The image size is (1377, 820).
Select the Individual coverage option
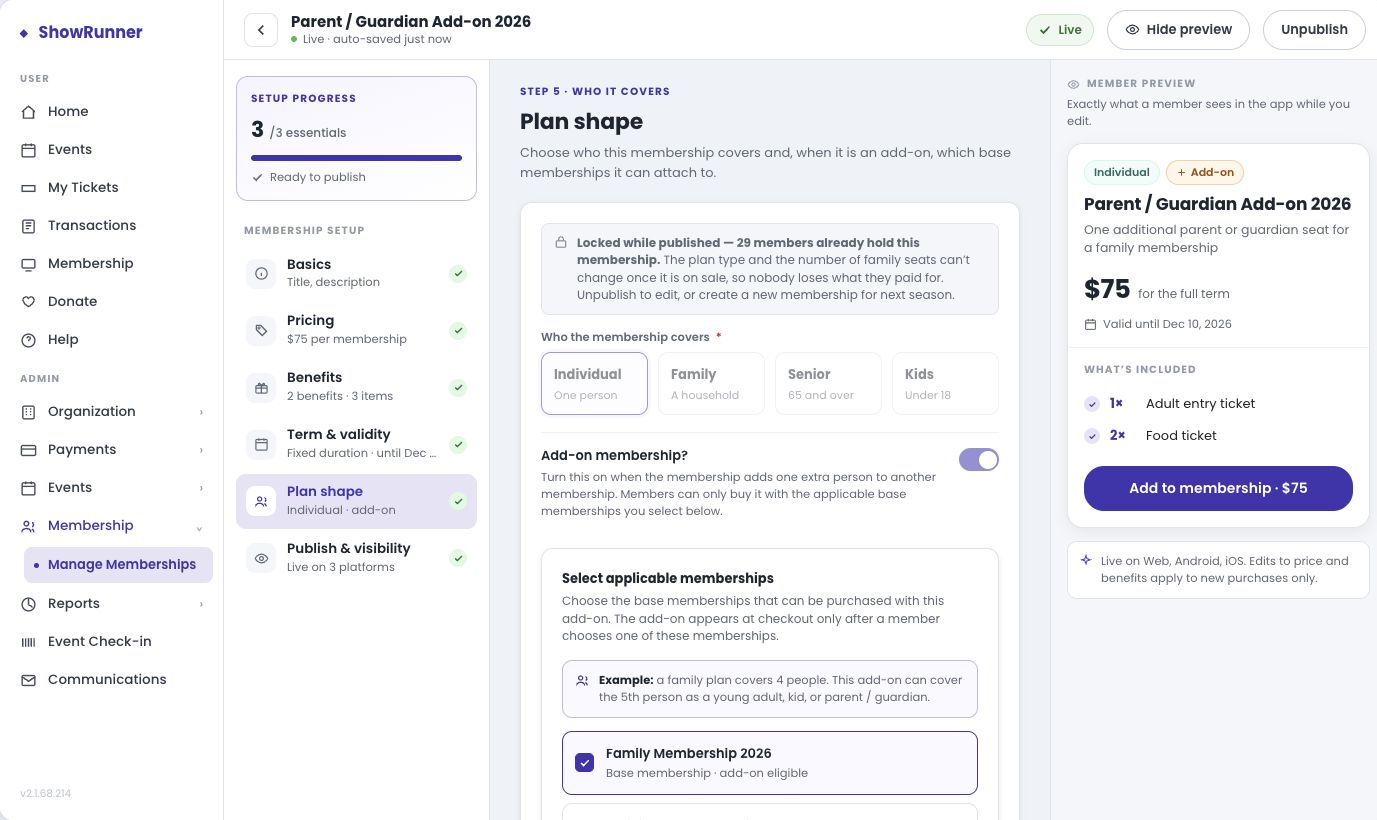594,383
